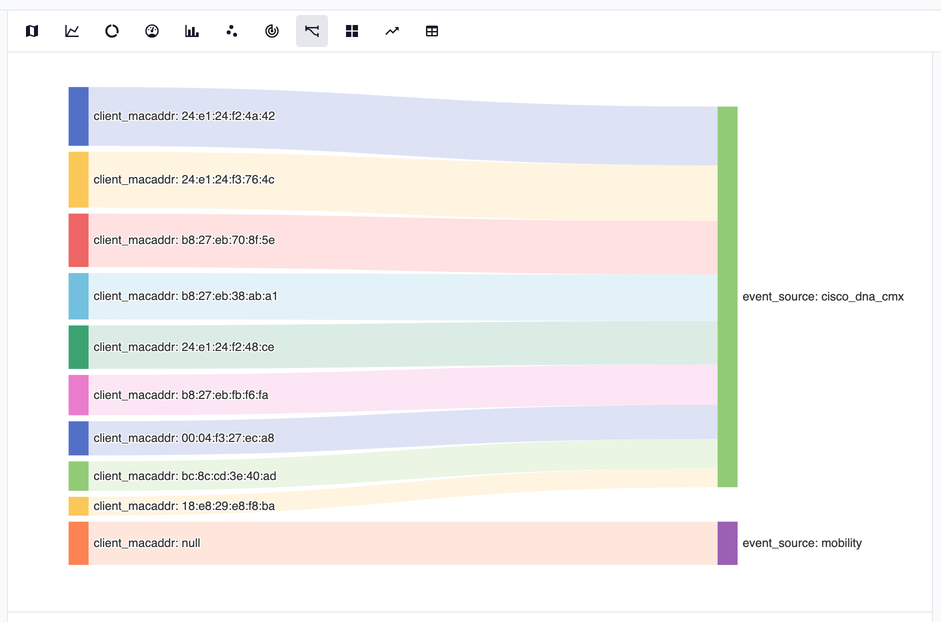Open the table view icon

tap(432, 31)
